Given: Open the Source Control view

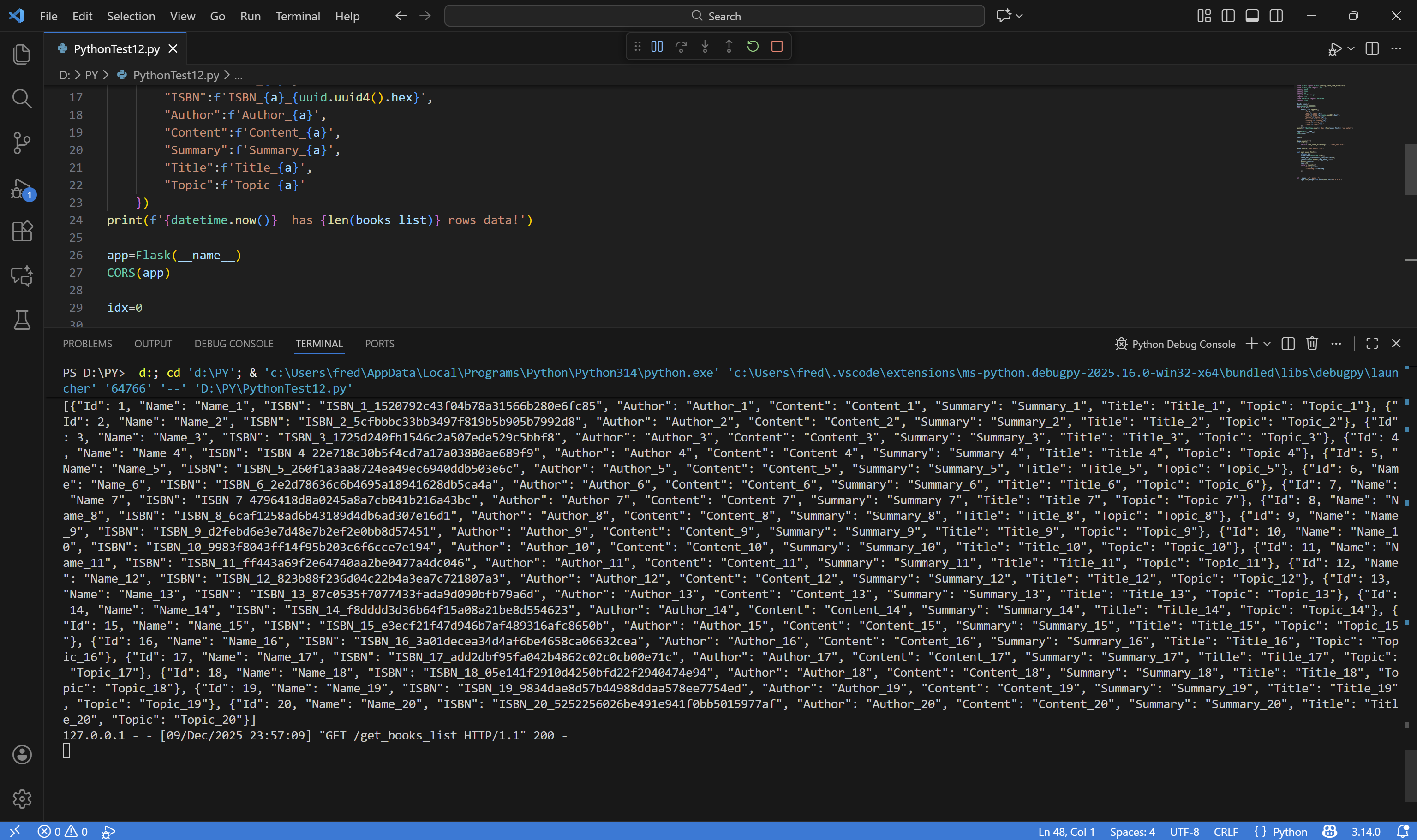Looking at the screenshot, I should point(22,143).
